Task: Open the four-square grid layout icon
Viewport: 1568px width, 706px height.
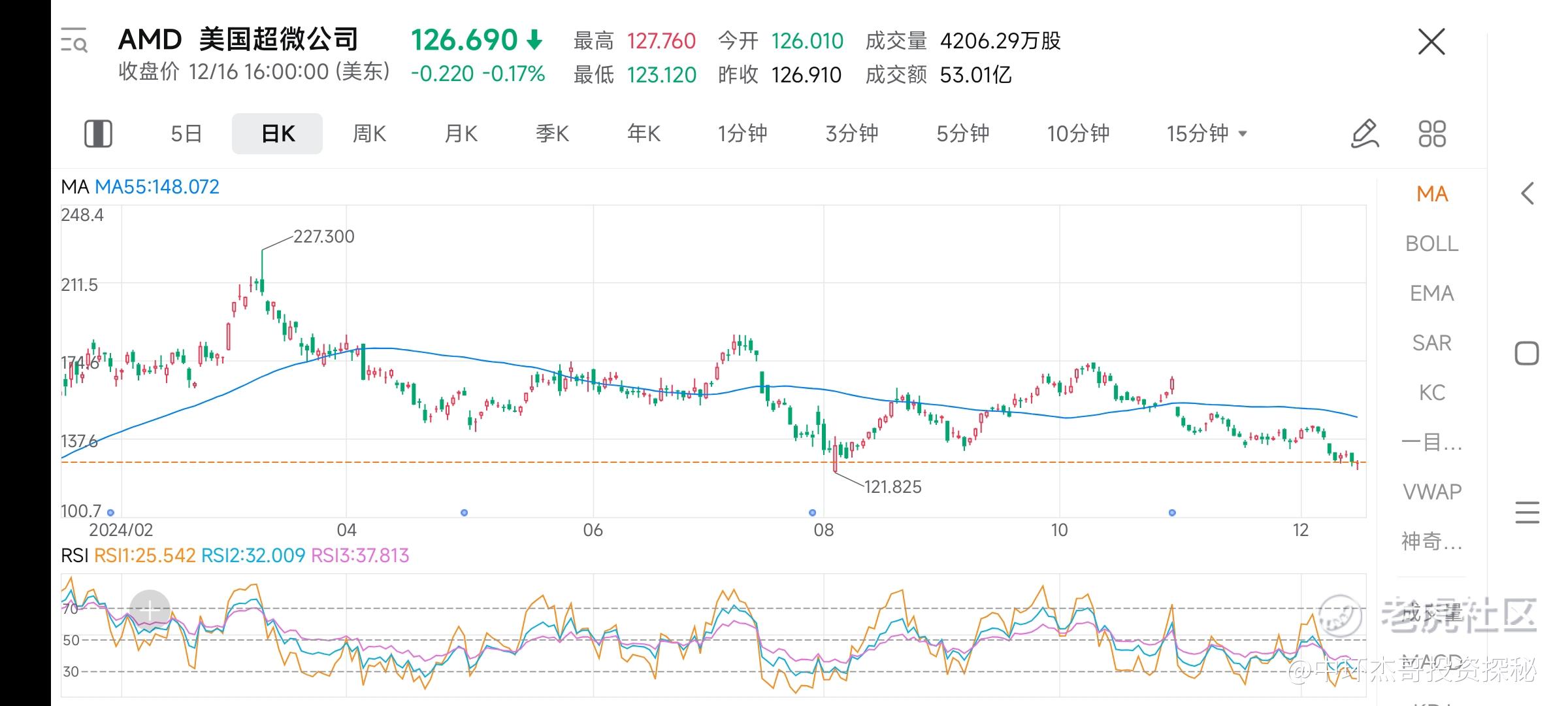Action: 1432,133
